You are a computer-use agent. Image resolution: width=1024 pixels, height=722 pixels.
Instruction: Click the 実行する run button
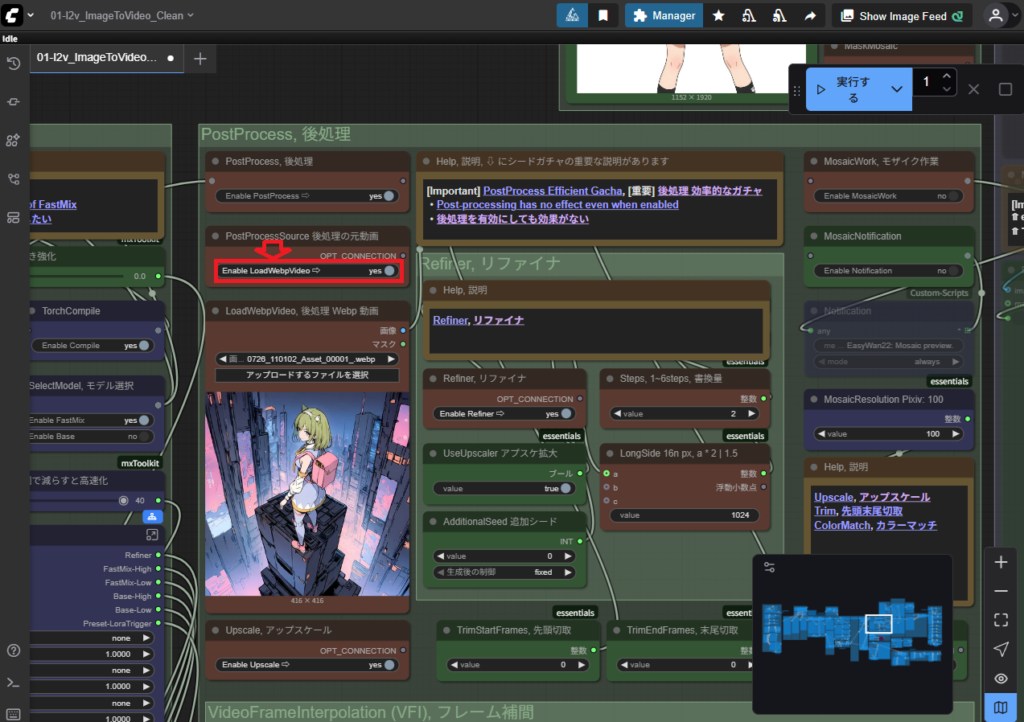(845, 89)
